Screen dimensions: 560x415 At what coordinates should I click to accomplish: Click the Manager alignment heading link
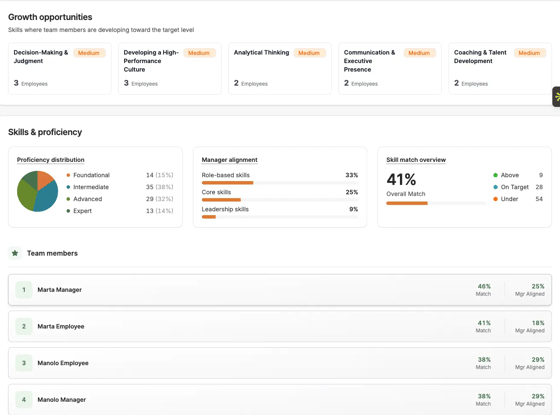(x=230, y=160)
